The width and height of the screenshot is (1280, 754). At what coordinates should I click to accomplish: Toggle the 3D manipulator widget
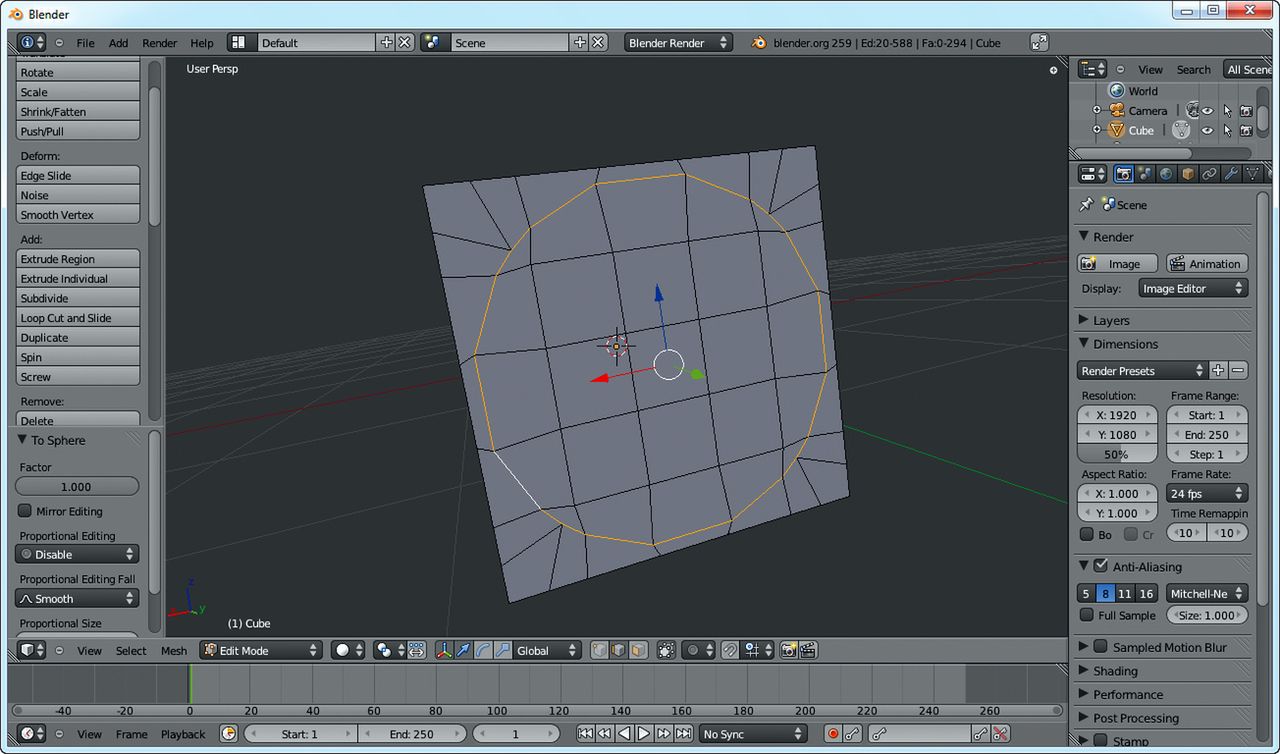(444, 650)
